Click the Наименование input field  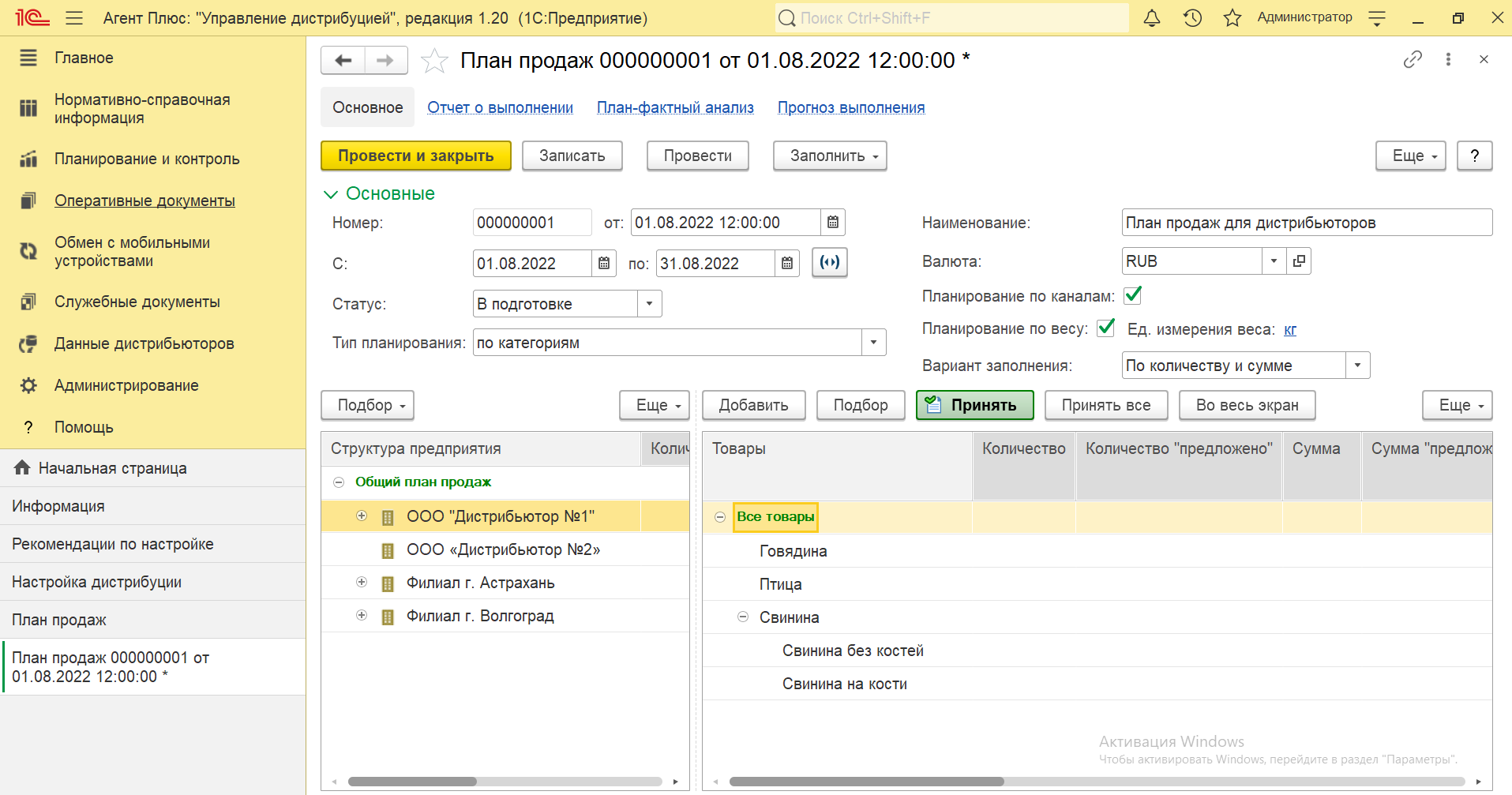click(x=1306, y=223)
